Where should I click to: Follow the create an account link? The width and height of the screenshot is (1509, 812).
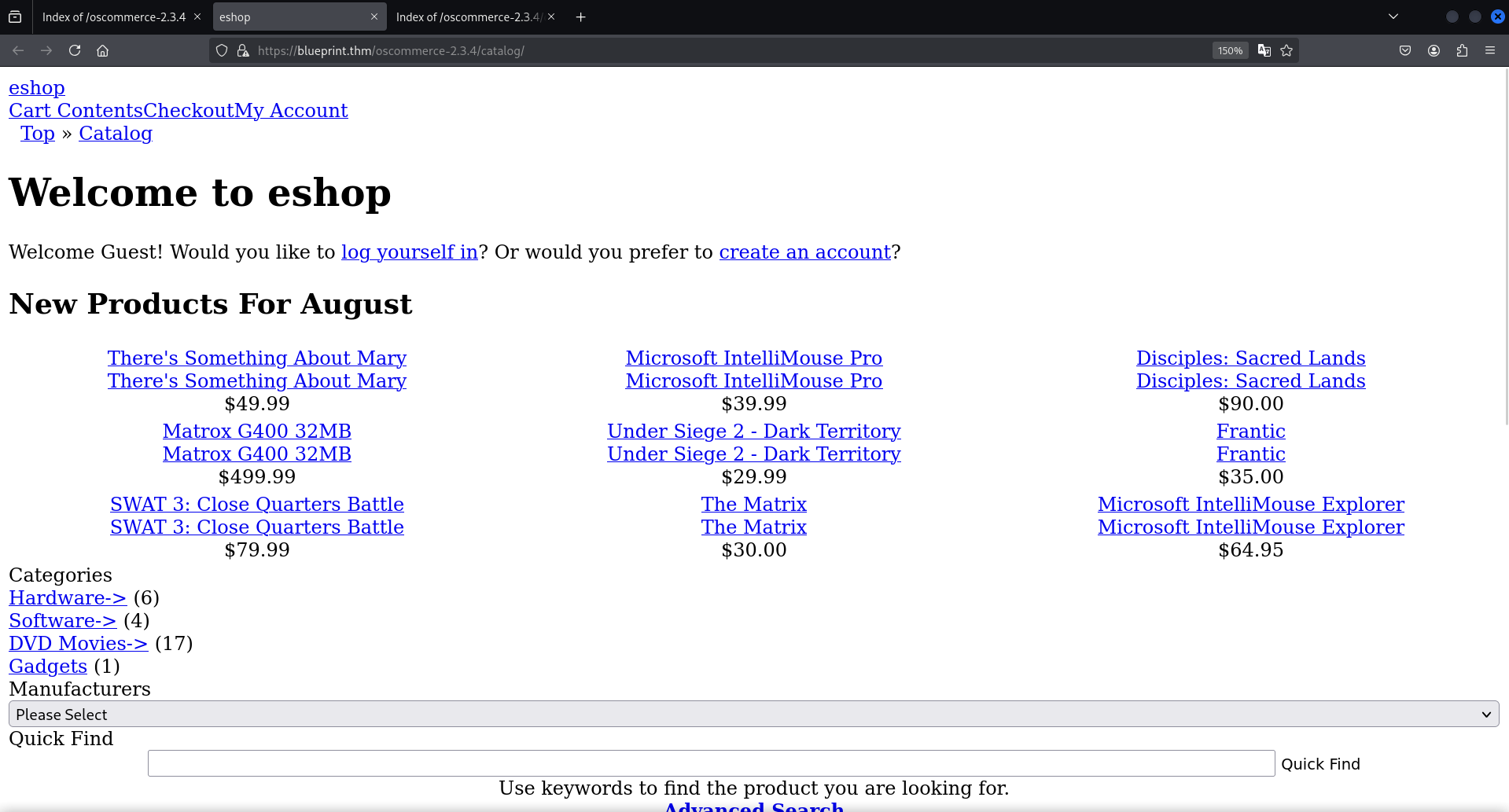[804, 252]
